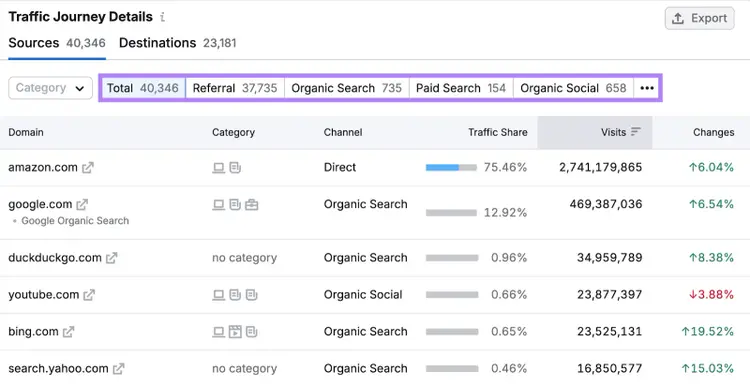Click the Direct channel cell
Image resolution: width=750 pixels, height=386 pixels.
click(x=340, y=167)
